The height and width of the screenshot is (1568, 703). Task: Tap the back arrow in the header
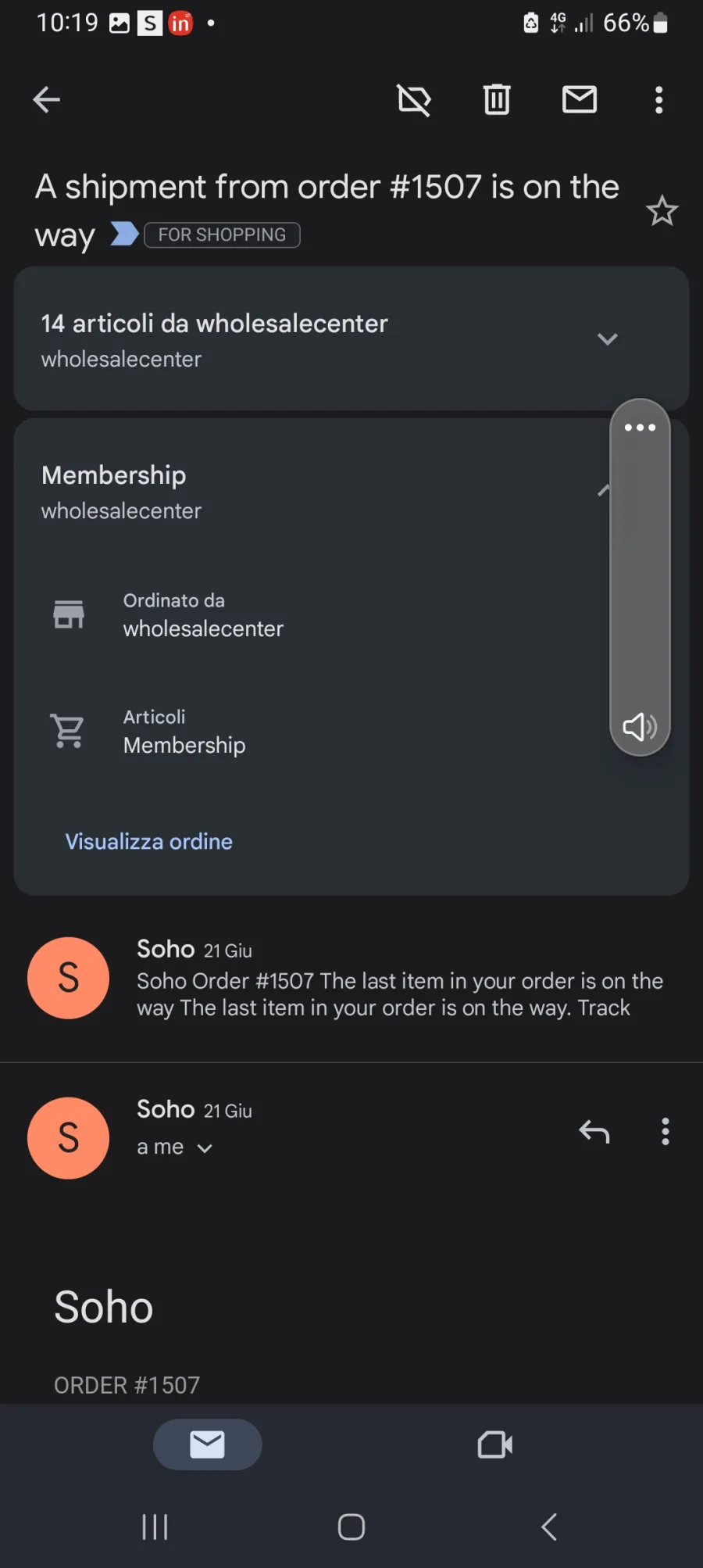[x=47, y=99]
